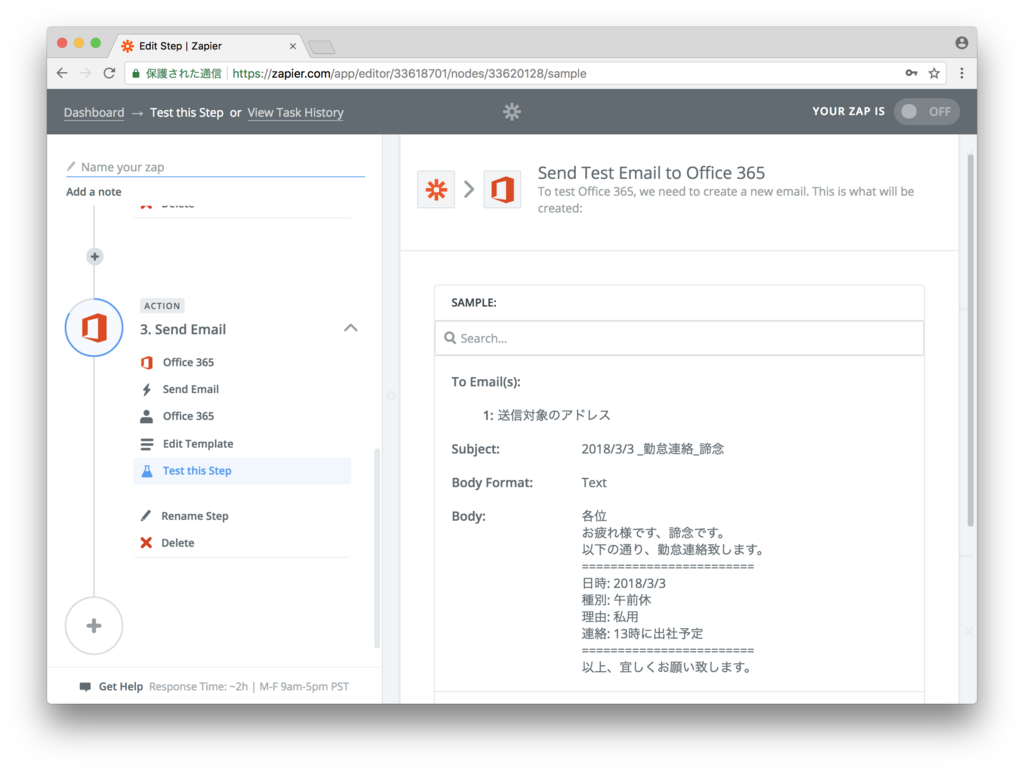Click the 3. Send Email step title
This screenshot has width=1024, height=771.
[x=183, y=329]
